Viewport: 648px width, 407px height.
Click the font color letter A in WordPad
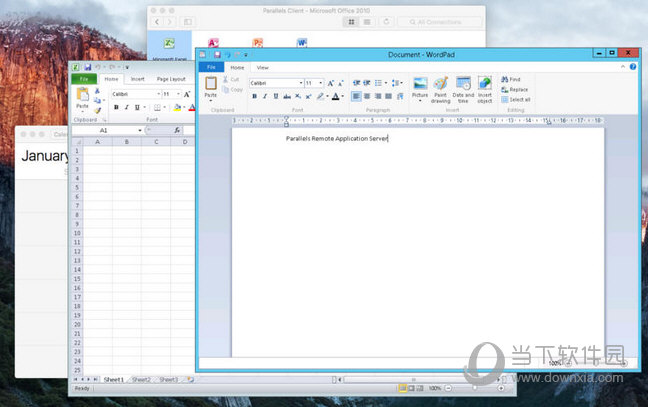[336, 96]
